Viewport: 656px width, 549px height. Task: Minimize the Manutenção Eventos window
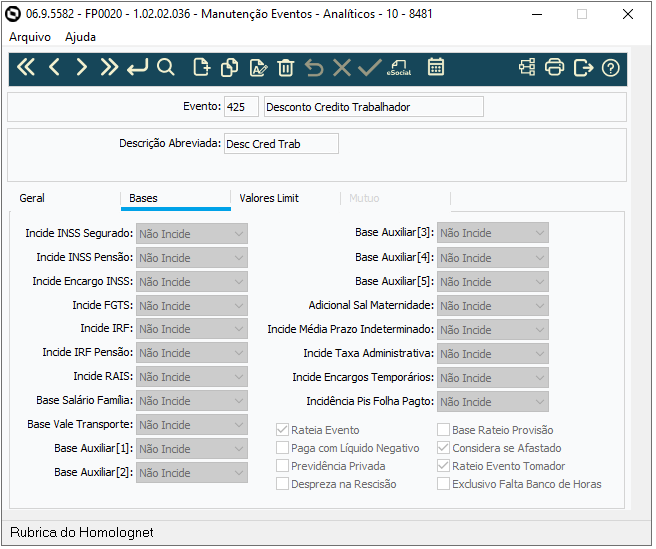[537, 14]
